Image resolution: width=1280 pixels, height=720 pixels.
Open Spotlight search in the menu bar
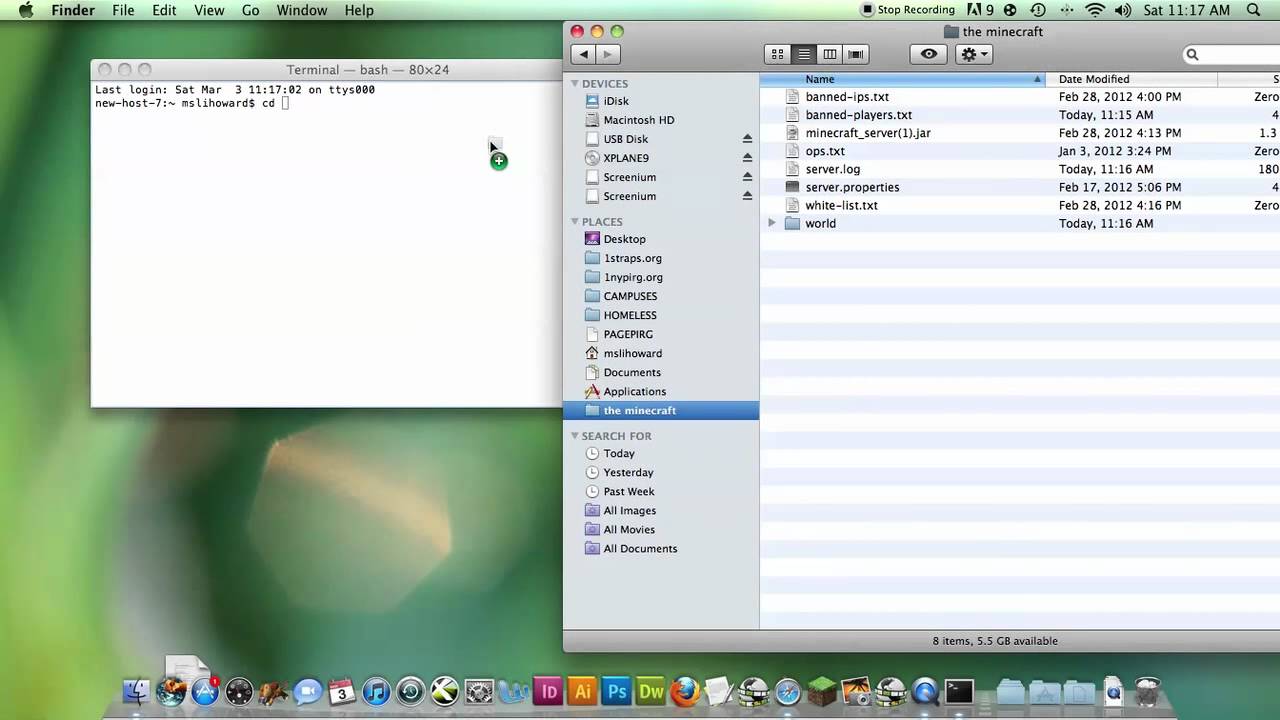coord(1254,10)
